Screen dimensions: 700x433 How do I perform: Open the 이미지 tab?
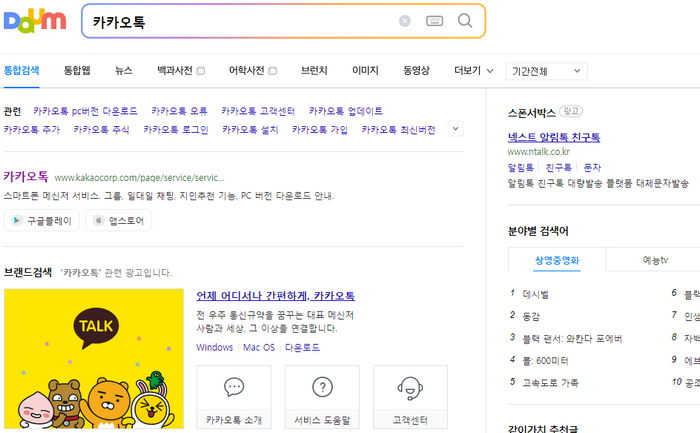point(365,71)
